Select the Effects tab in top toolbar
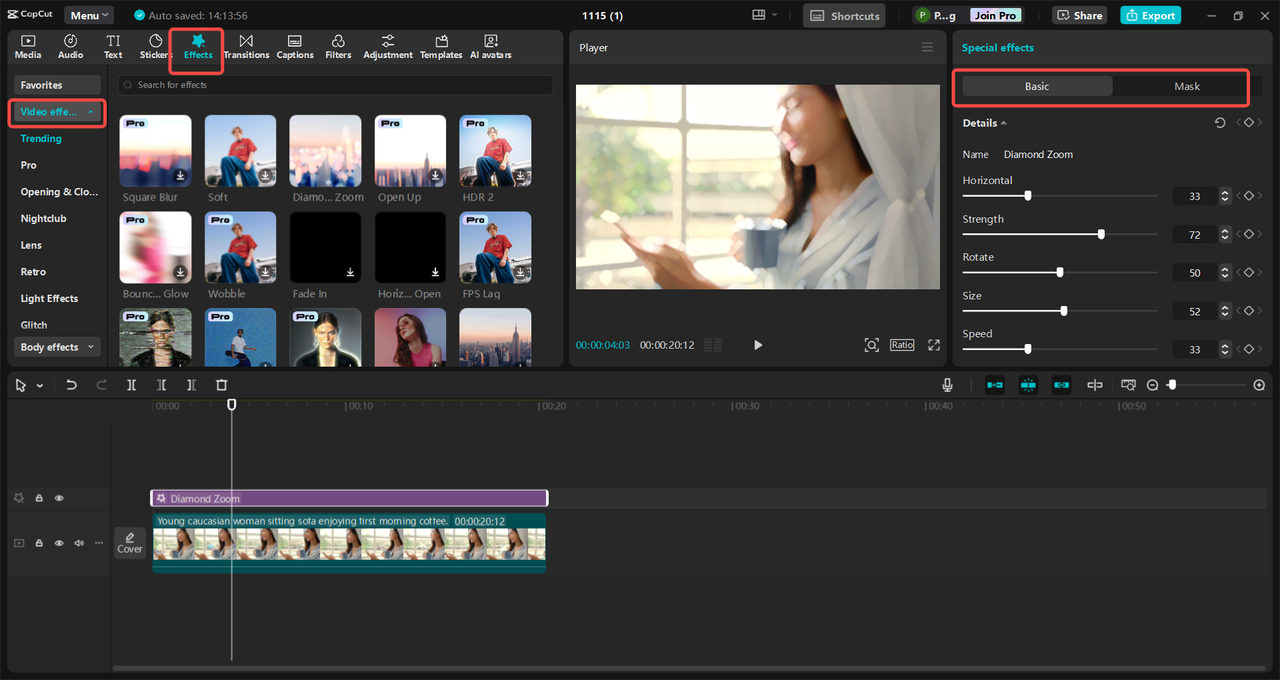1280x680 pixels. tap(198, 46)
